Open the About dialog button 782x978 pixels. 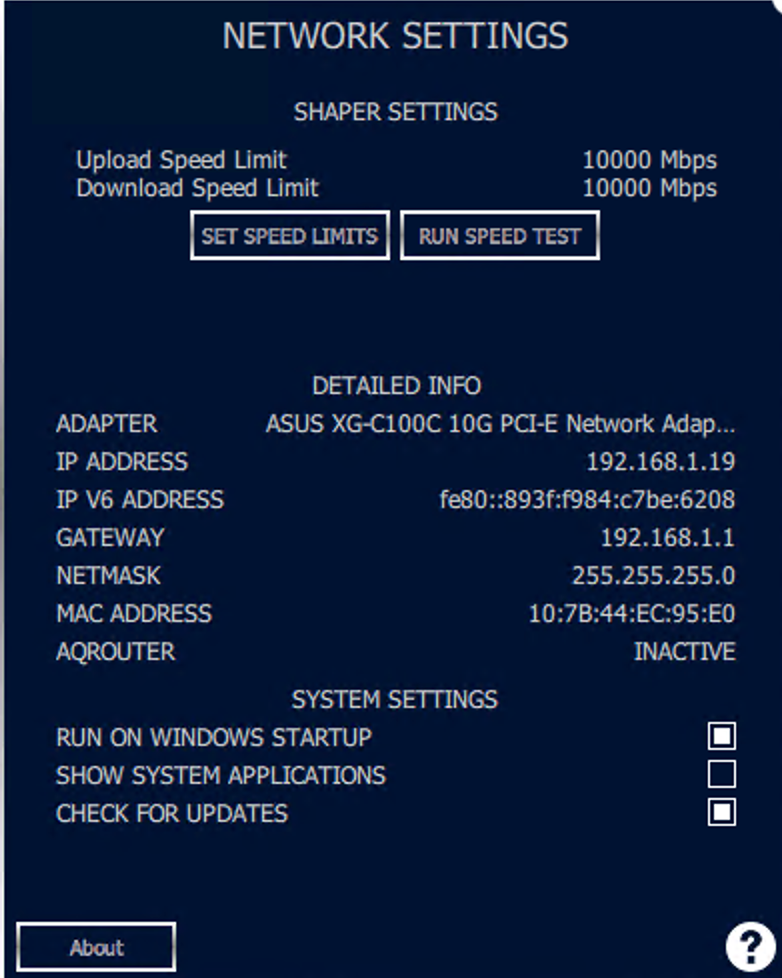(x=97, y=947)
